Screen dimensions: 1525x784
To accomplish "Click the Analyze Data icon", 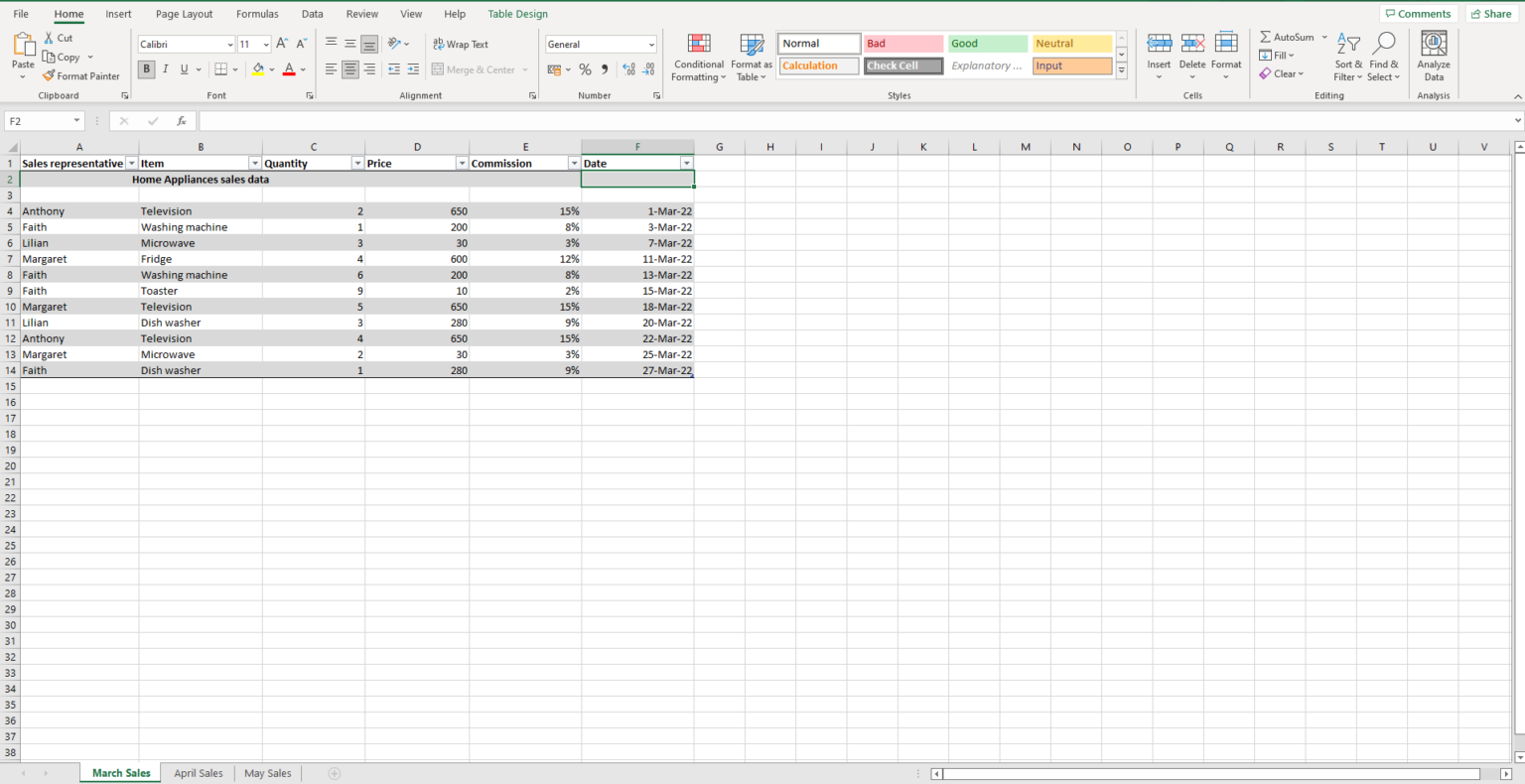I will click(x=1433, y=58).
